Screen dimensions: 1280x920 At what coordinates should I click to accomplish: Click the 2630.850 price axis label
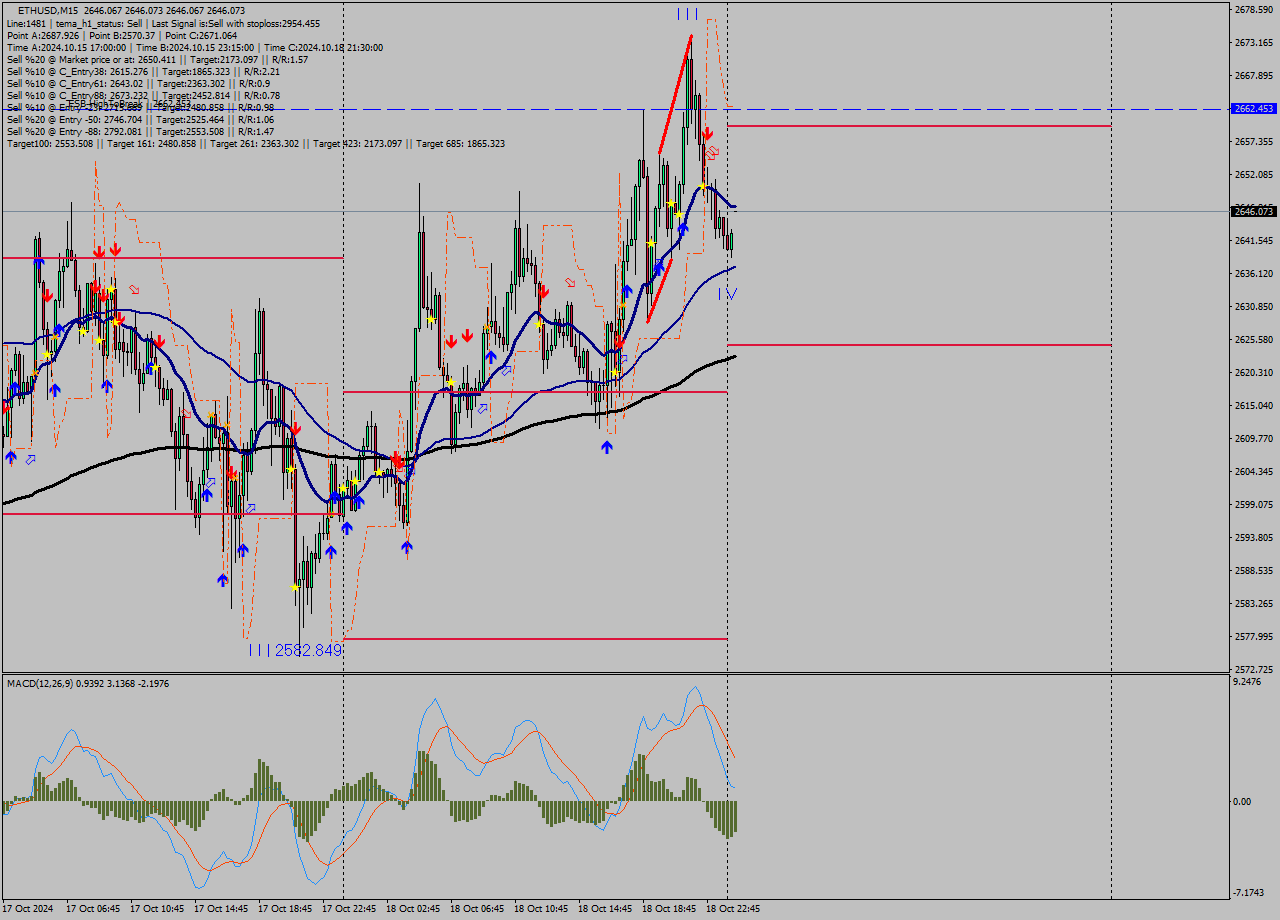click(x=1254, y=307)
